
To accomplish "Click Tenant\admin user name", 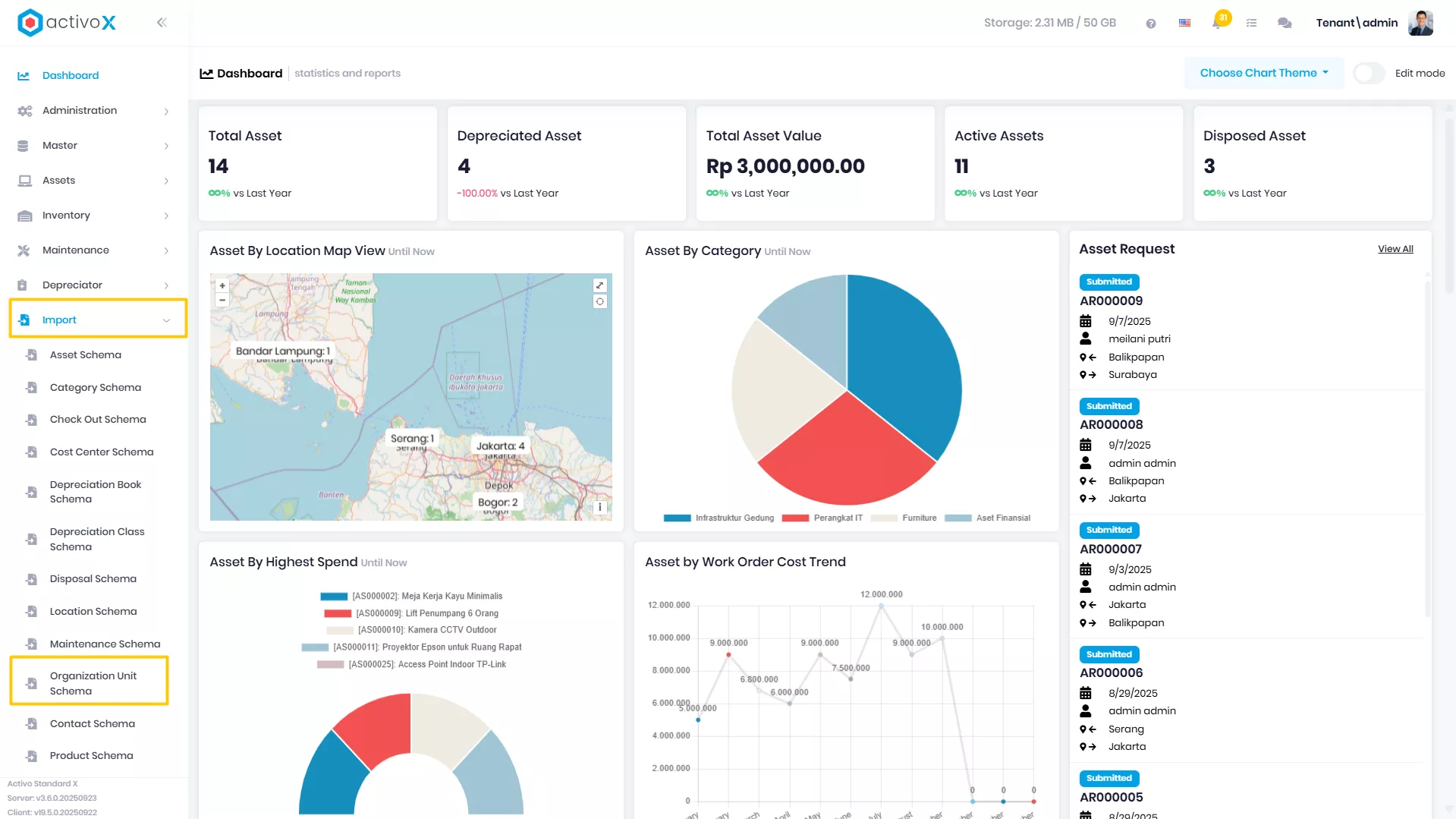I will click(1357, 23).
